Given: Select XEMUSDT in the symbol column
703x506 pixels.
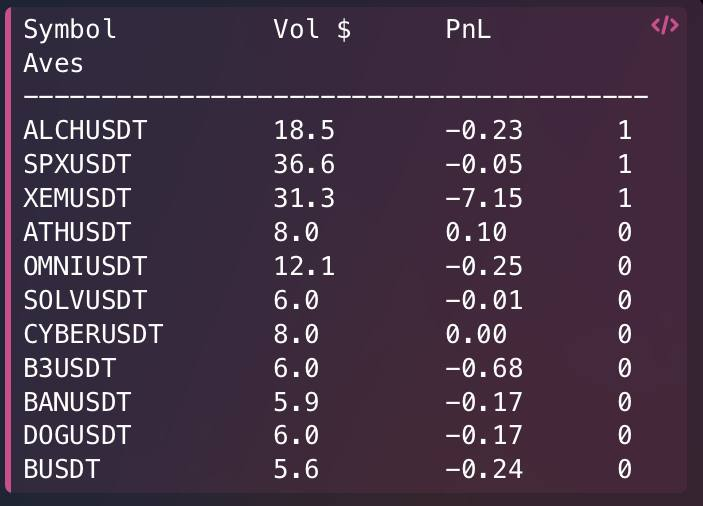Looking at the screenshot, I should point(78,199).
